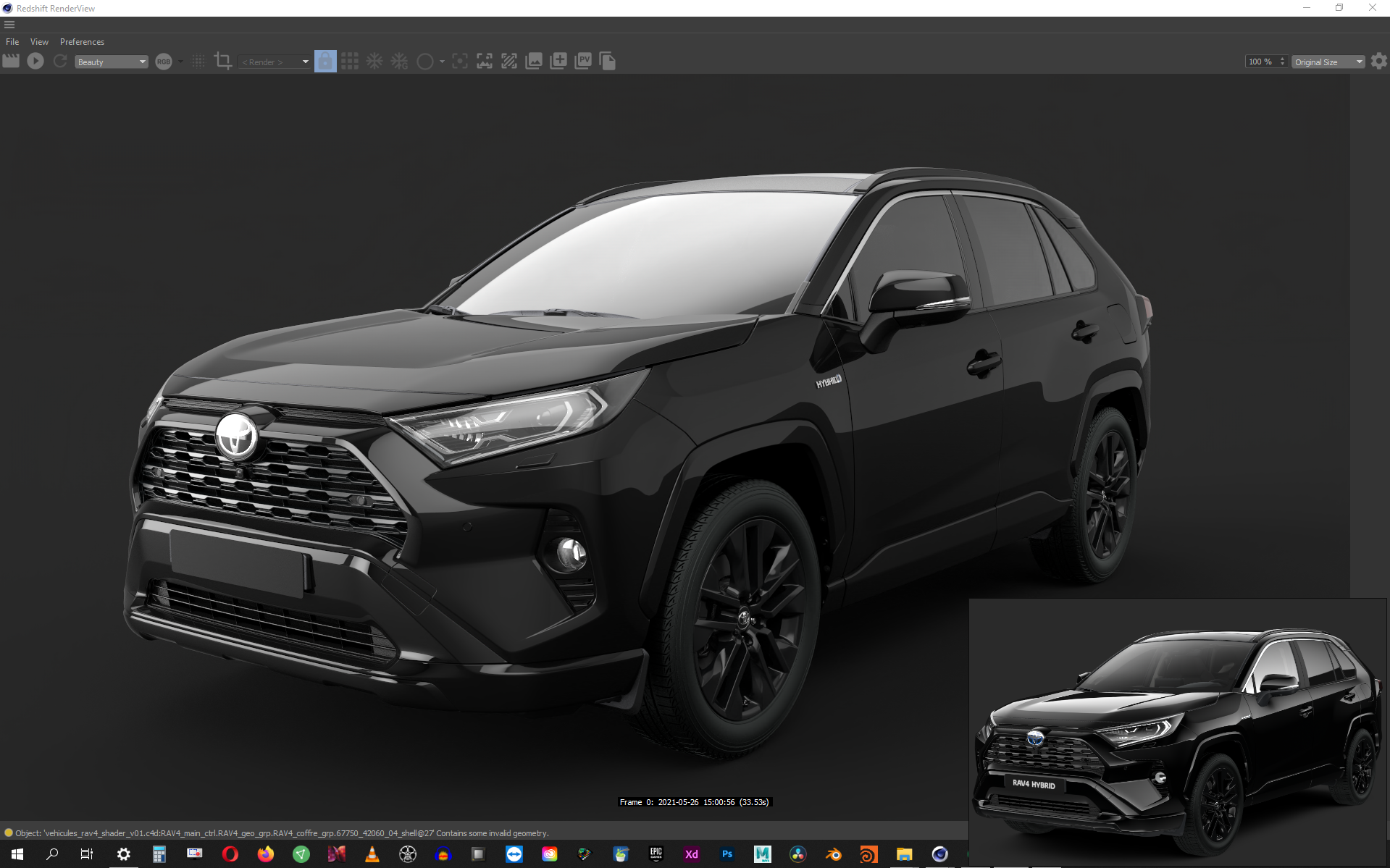Add snapshot with the plus image icon

tap(558, 62)
